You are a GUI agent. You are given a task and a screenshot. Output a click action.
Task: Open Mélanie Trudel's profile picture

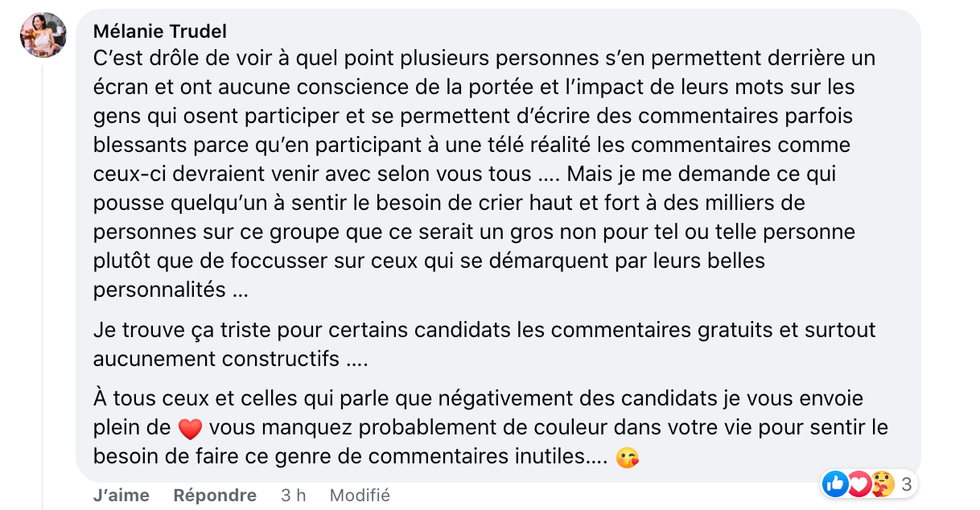point(43,36)
